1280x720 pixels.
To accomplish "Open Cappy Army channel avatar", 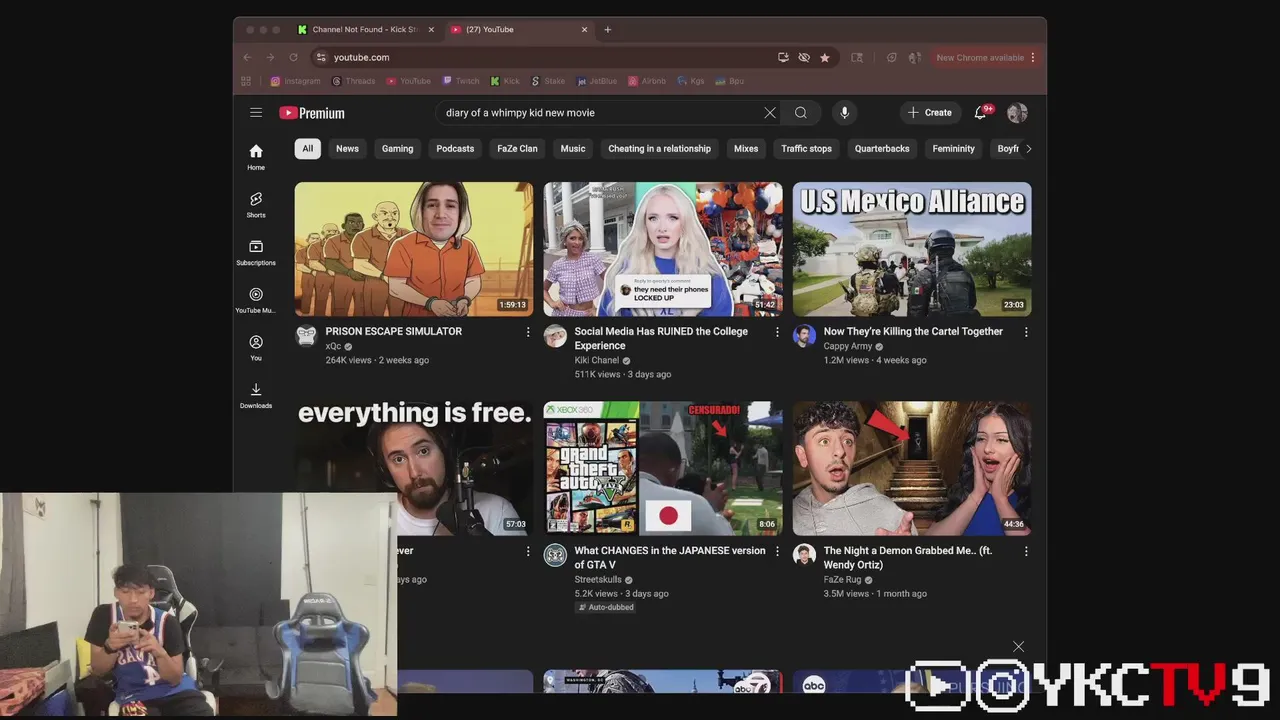I will (x=804, y=336).
